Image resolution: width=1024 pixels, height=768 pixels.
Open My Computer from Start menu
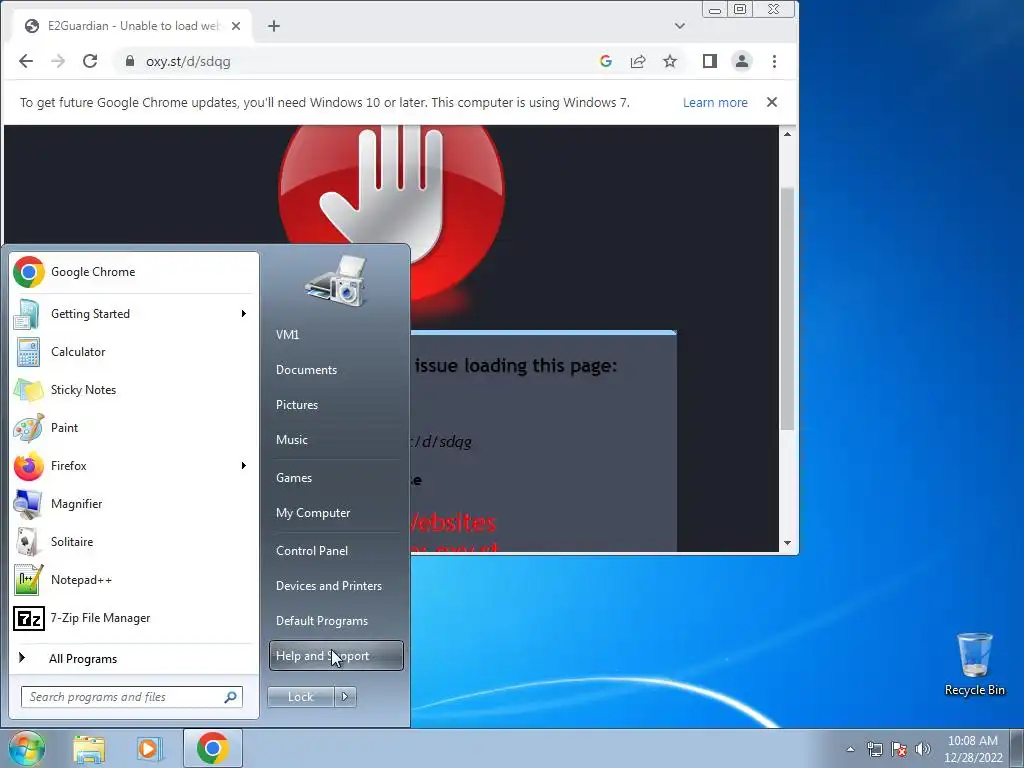[336, 513]
